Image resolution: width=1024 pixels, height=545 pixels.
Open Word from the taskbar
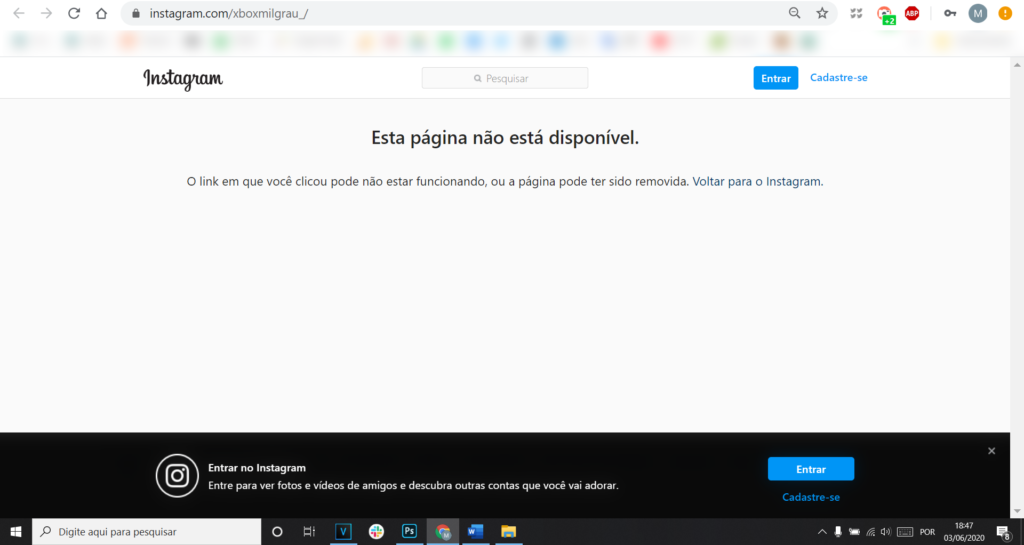(x=475, y=531)
